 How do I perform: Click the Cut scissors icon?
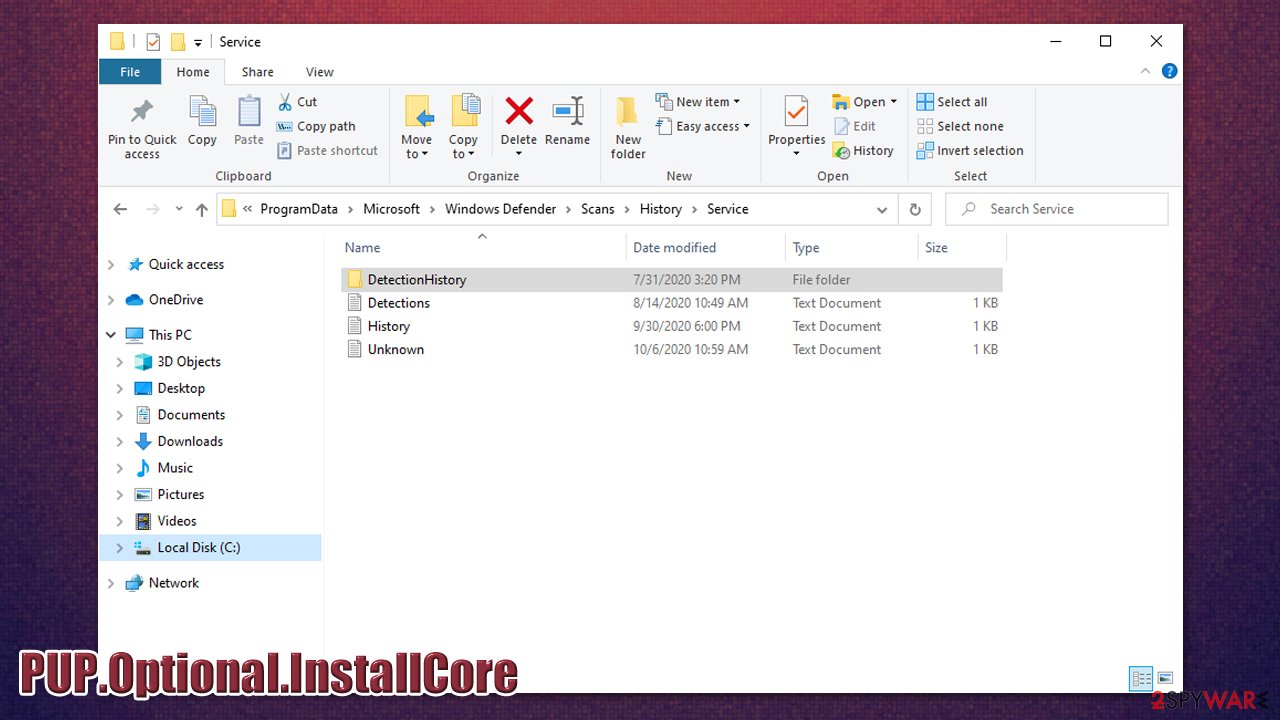pyautogui.click(x=285, y=102)
